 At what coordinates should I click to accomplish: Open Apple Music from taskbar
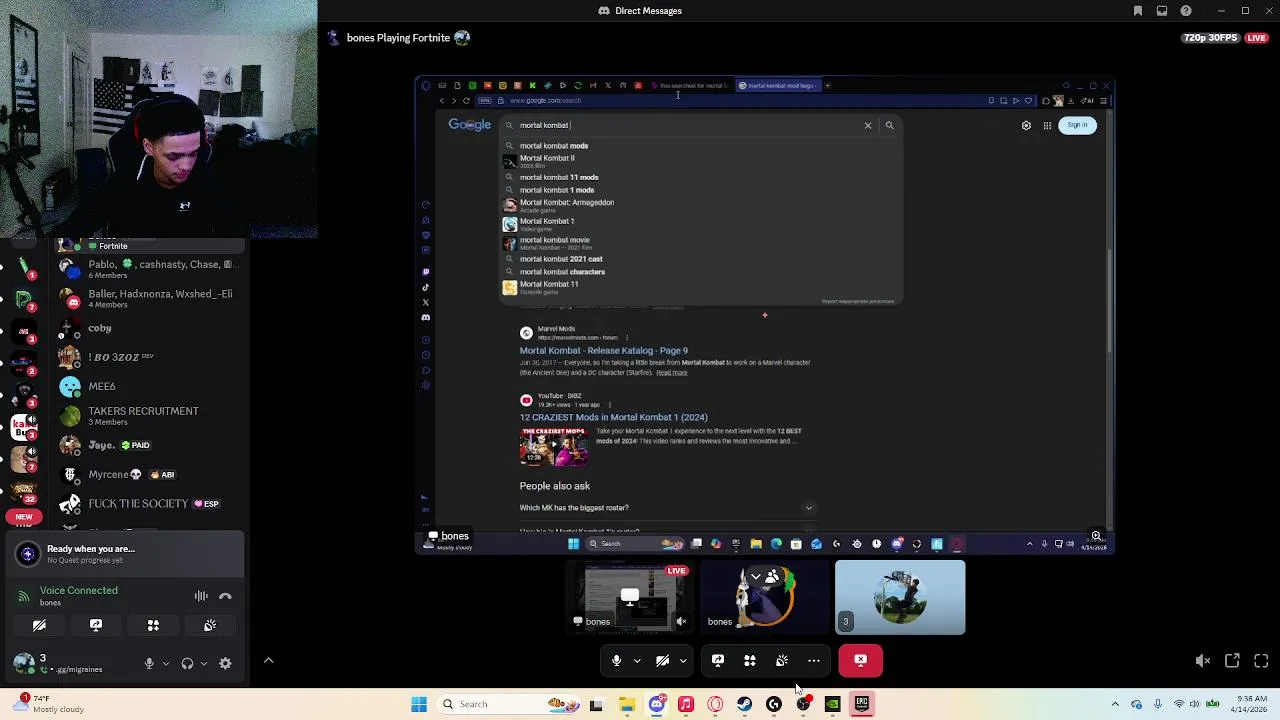point(685,704)
